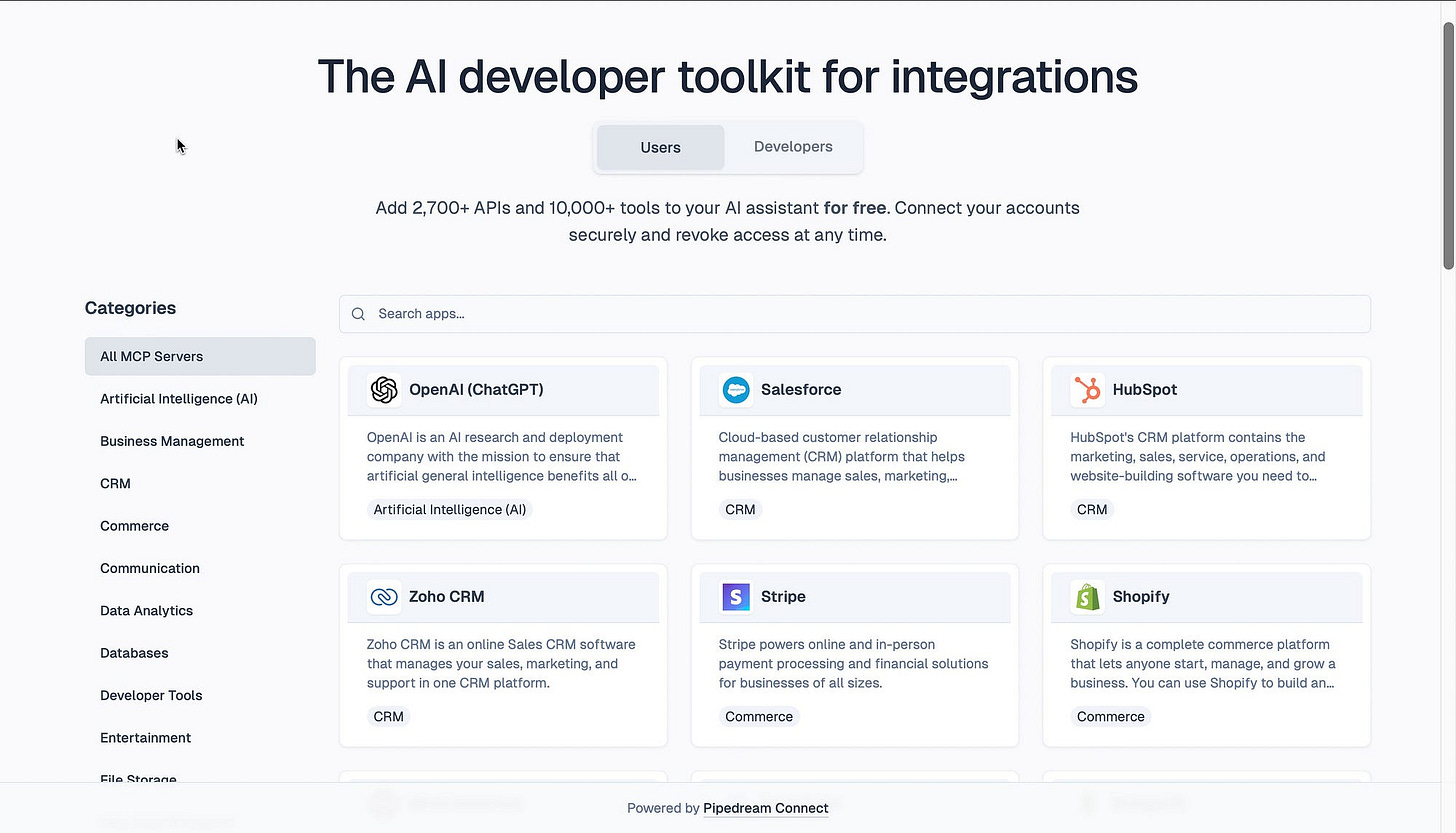Click the OpenAI (ChatGPT) logo icon

384,390
